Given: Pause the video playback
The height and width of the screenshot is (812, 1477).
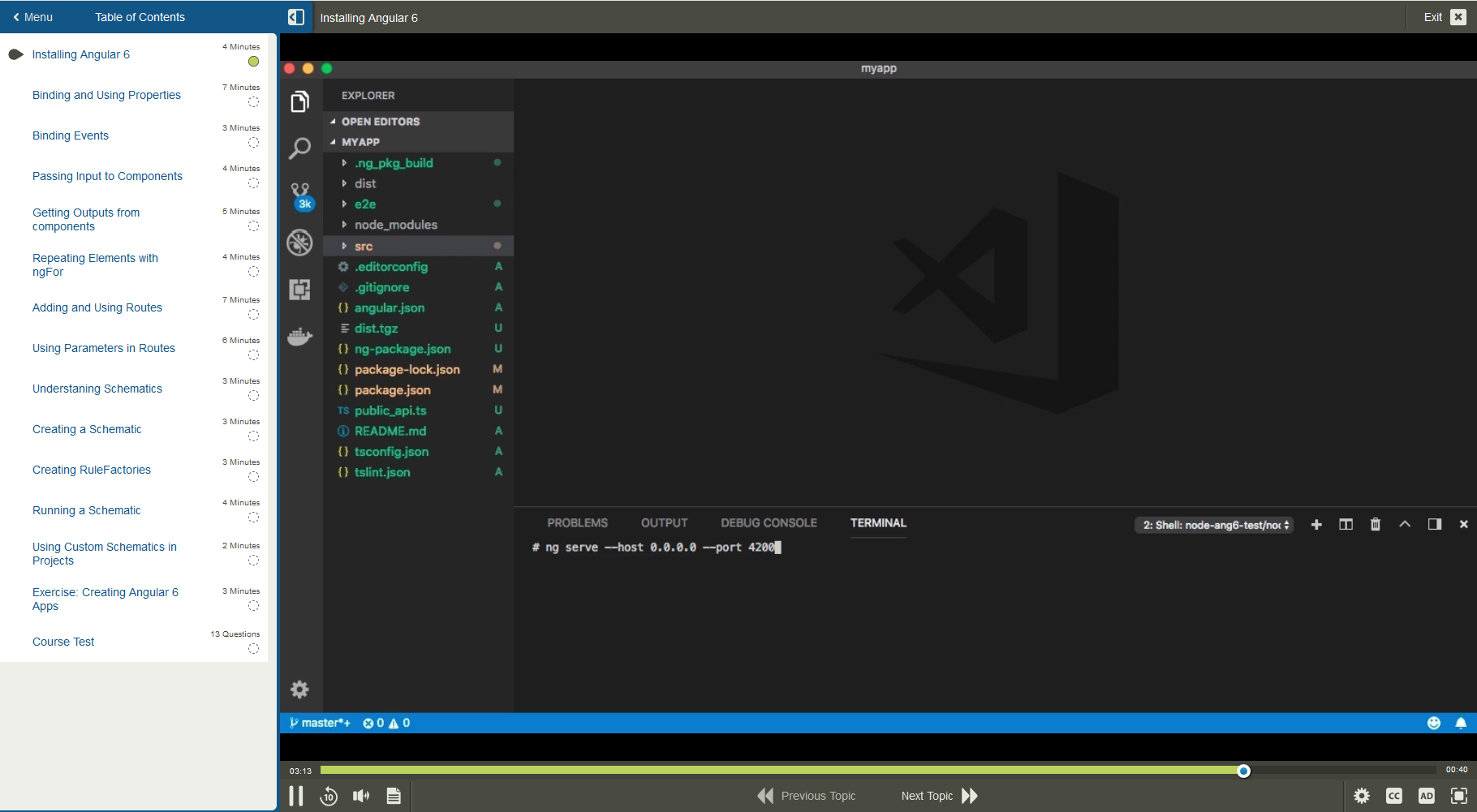Looking at the screenshot, I should click(296, 797).
